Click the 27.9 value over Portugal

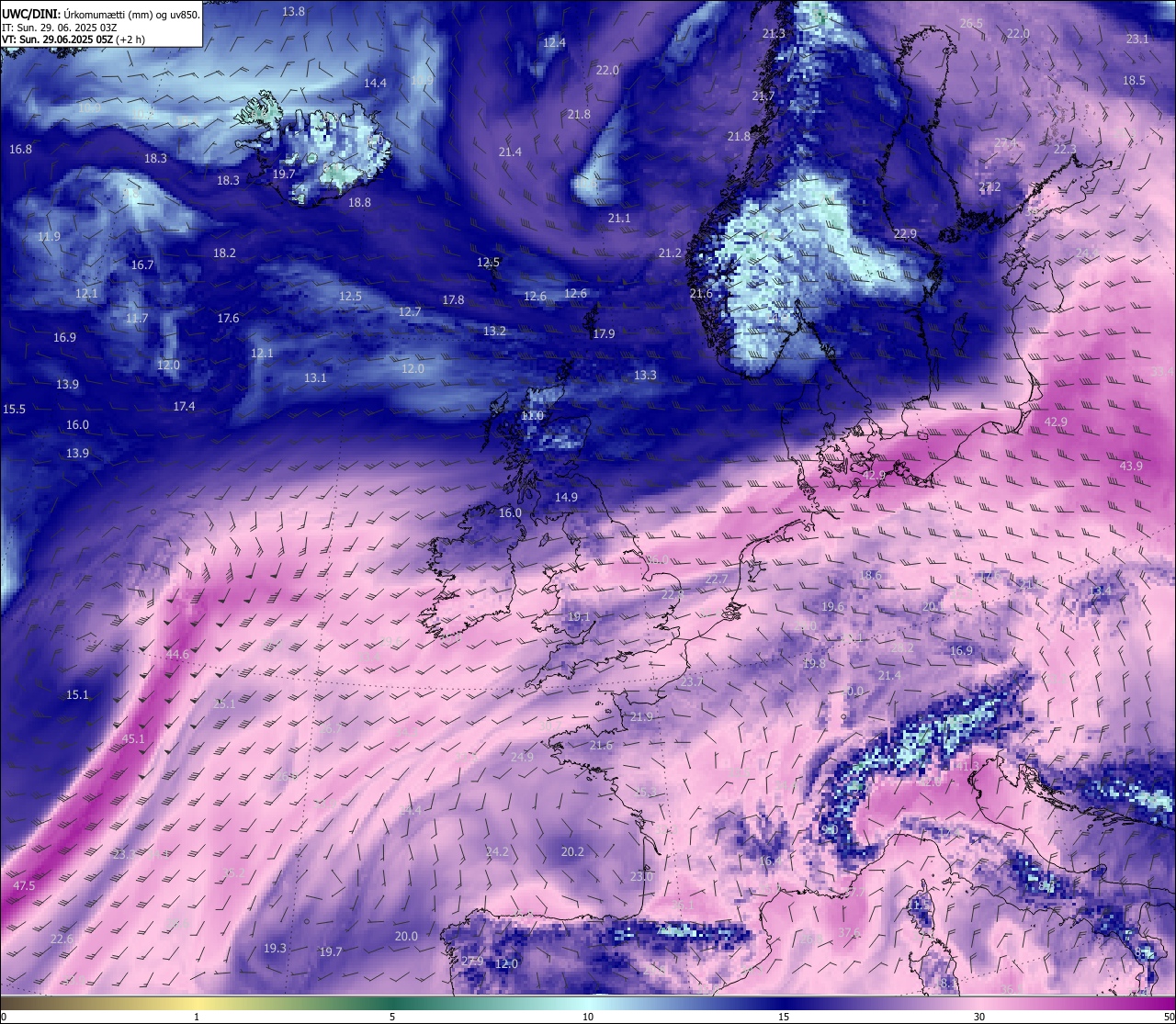coord(472,962)
